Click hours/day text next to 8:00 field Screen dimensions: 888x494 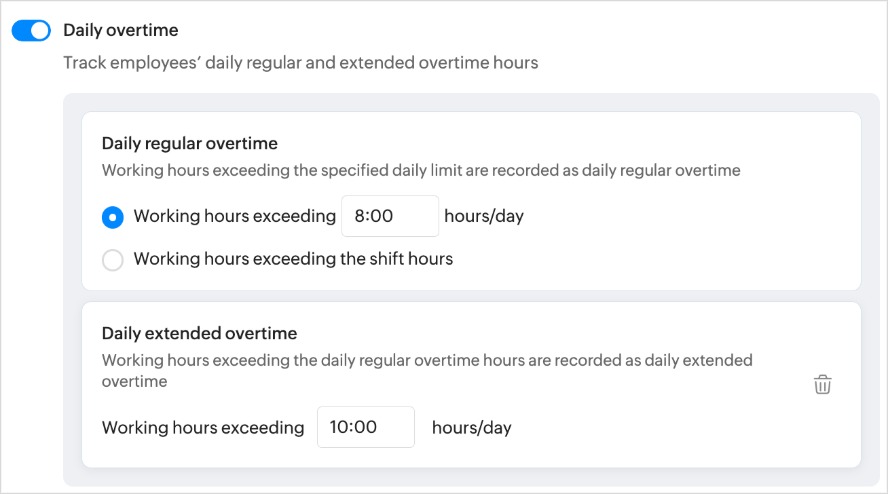[x=484, y=216]
